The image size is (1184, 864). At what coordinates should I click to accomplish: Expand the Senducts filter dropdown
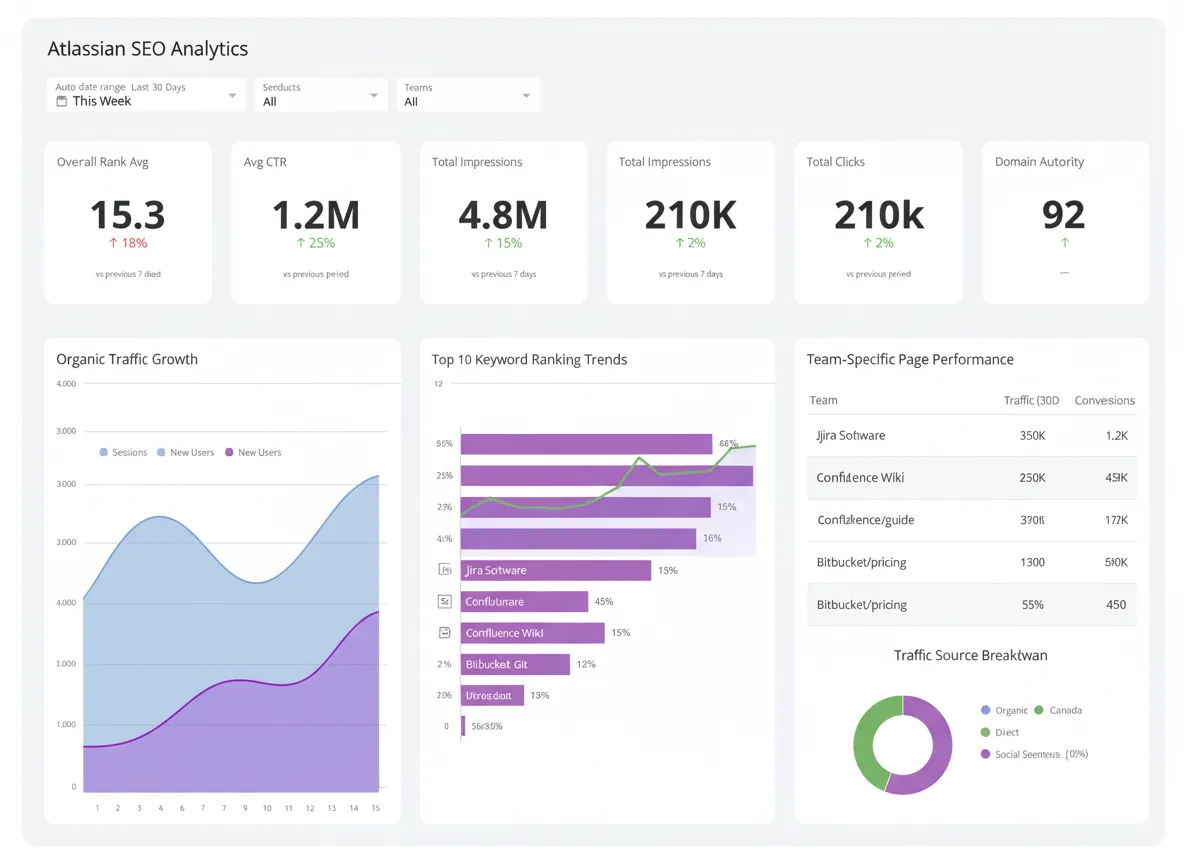click(320, 95)
